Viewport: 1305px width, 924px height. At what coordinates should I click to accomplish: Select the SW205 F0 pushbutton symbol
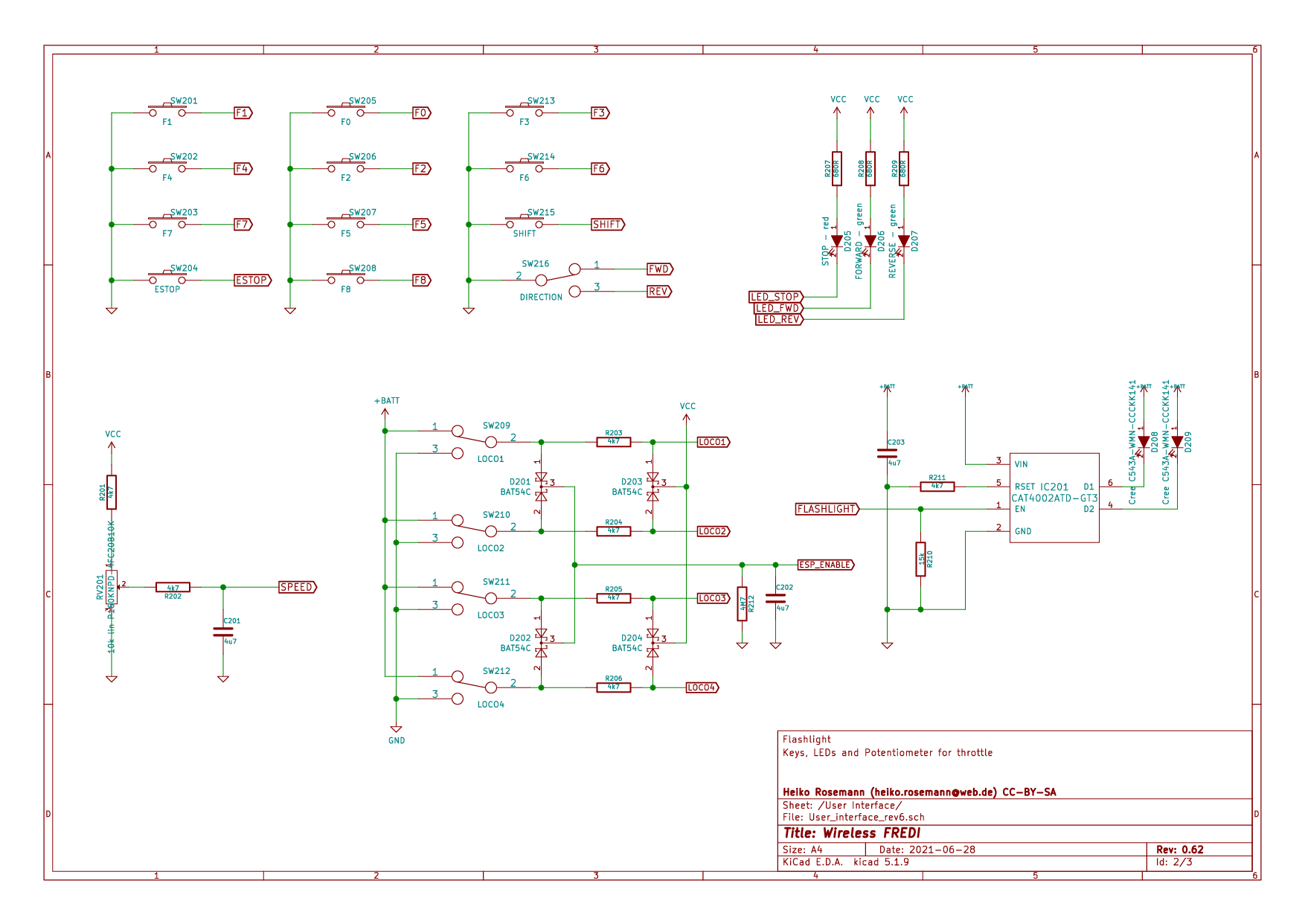click(346, 111)
